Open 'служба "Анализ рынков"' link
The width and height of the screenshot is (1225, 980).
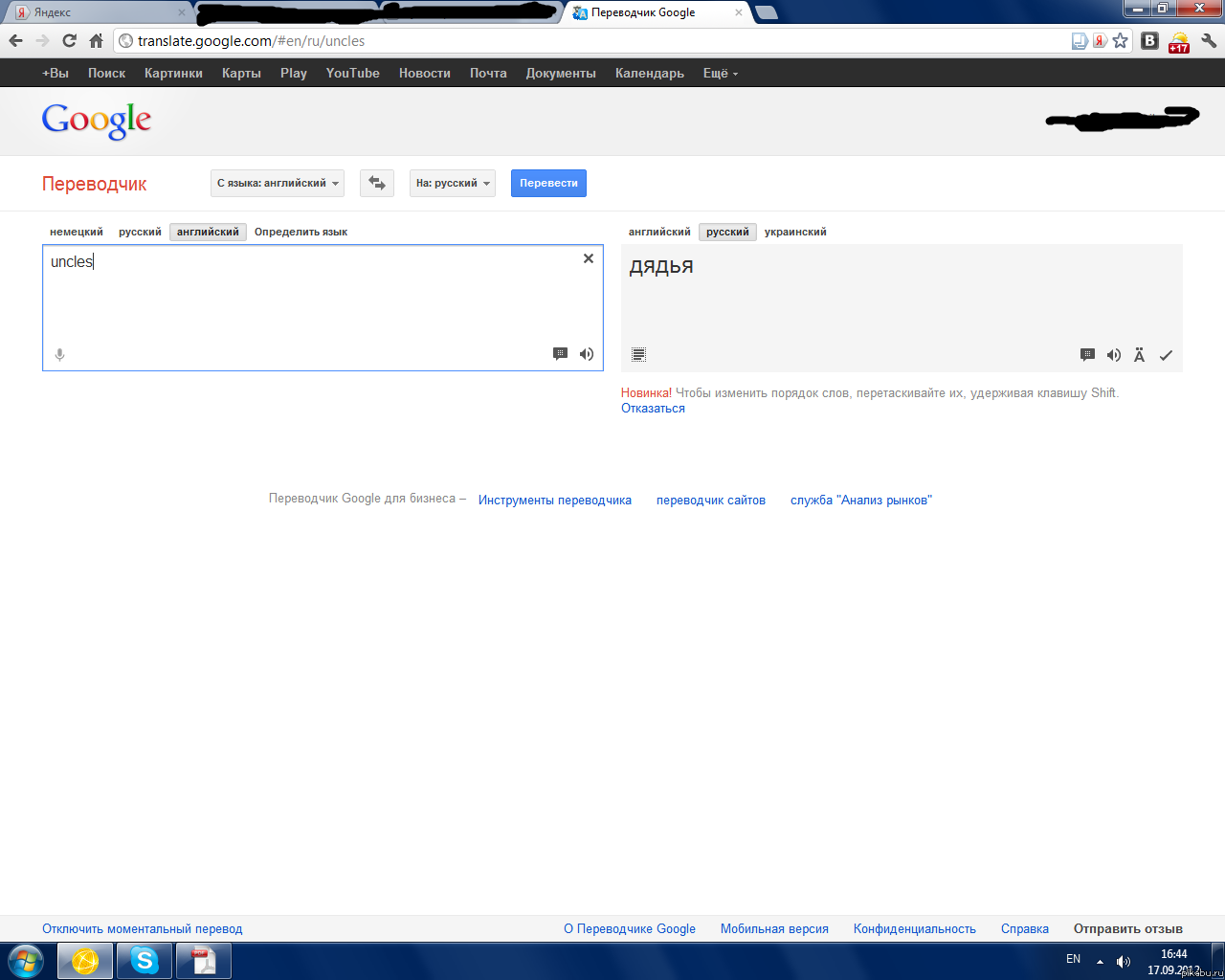[861, 501]
